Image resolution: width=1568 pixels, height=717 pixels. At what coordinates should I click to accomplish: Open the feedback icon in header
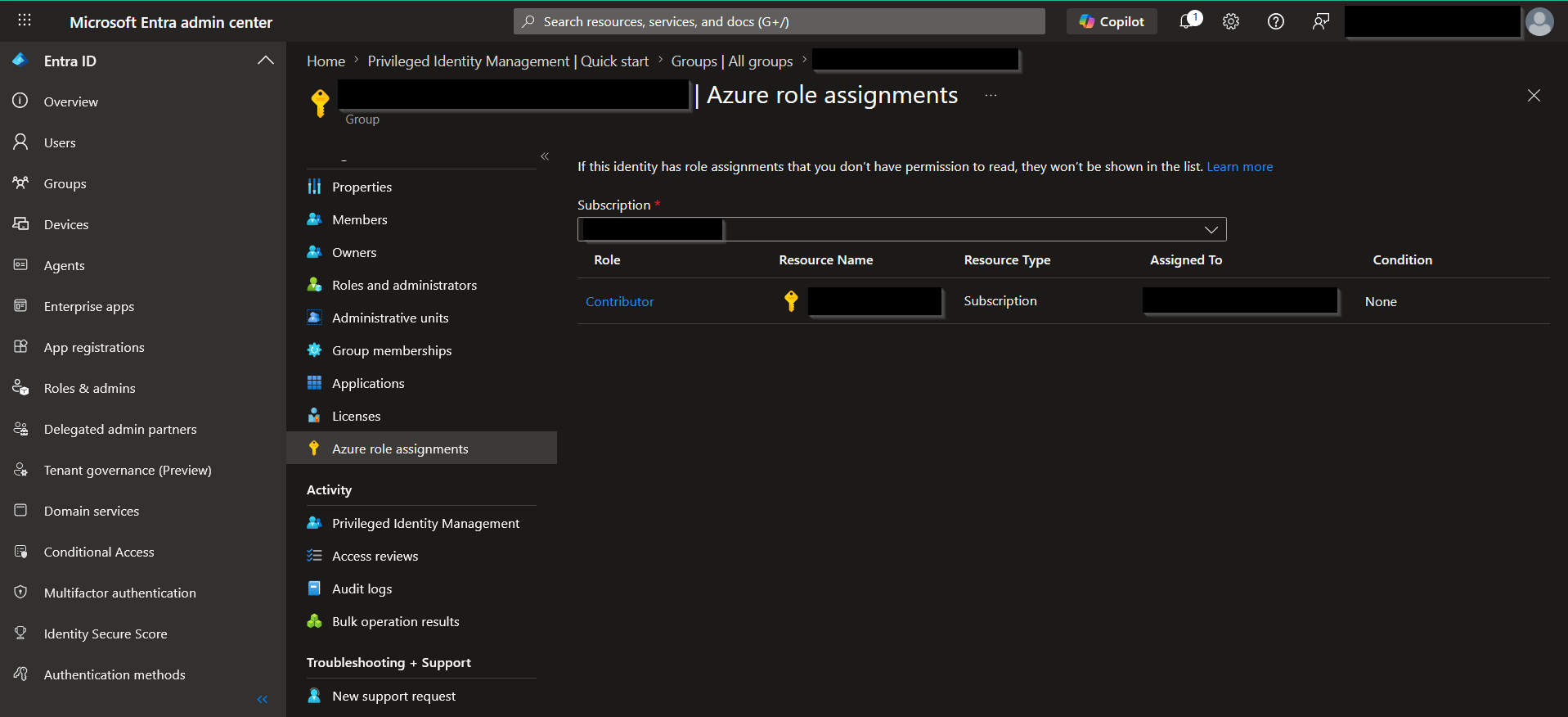[1320, 21]
